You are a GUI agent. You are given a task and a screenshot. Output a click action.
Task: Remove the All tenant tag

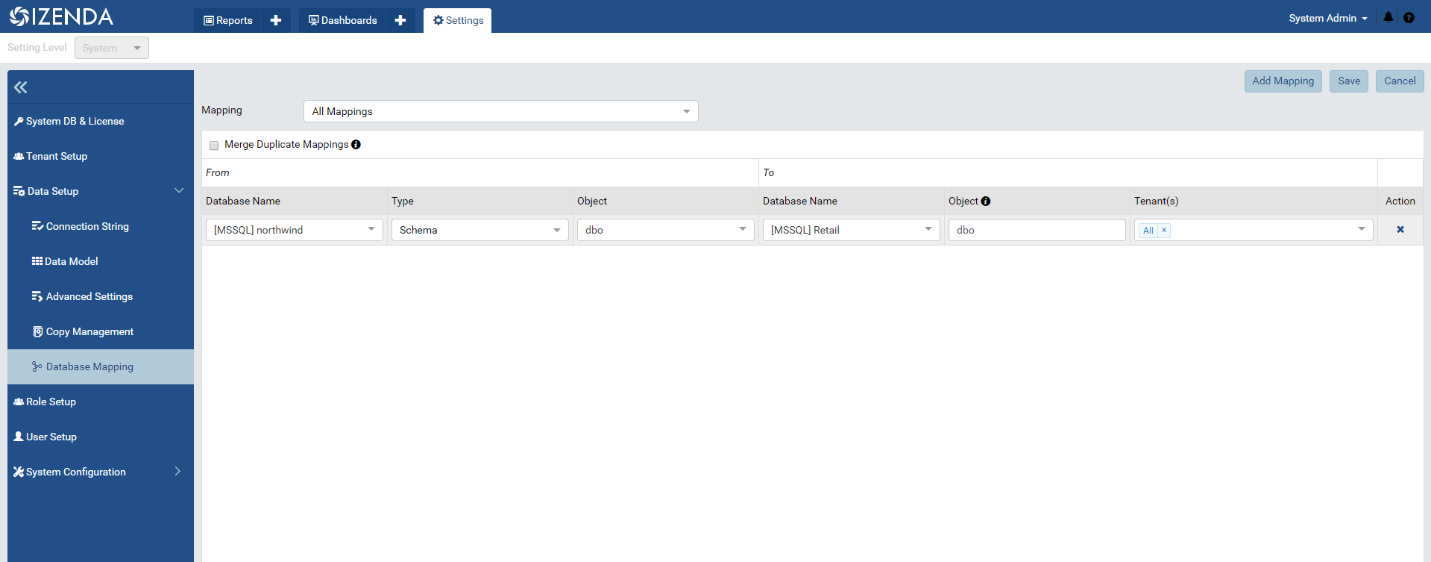pos(1164,230)
